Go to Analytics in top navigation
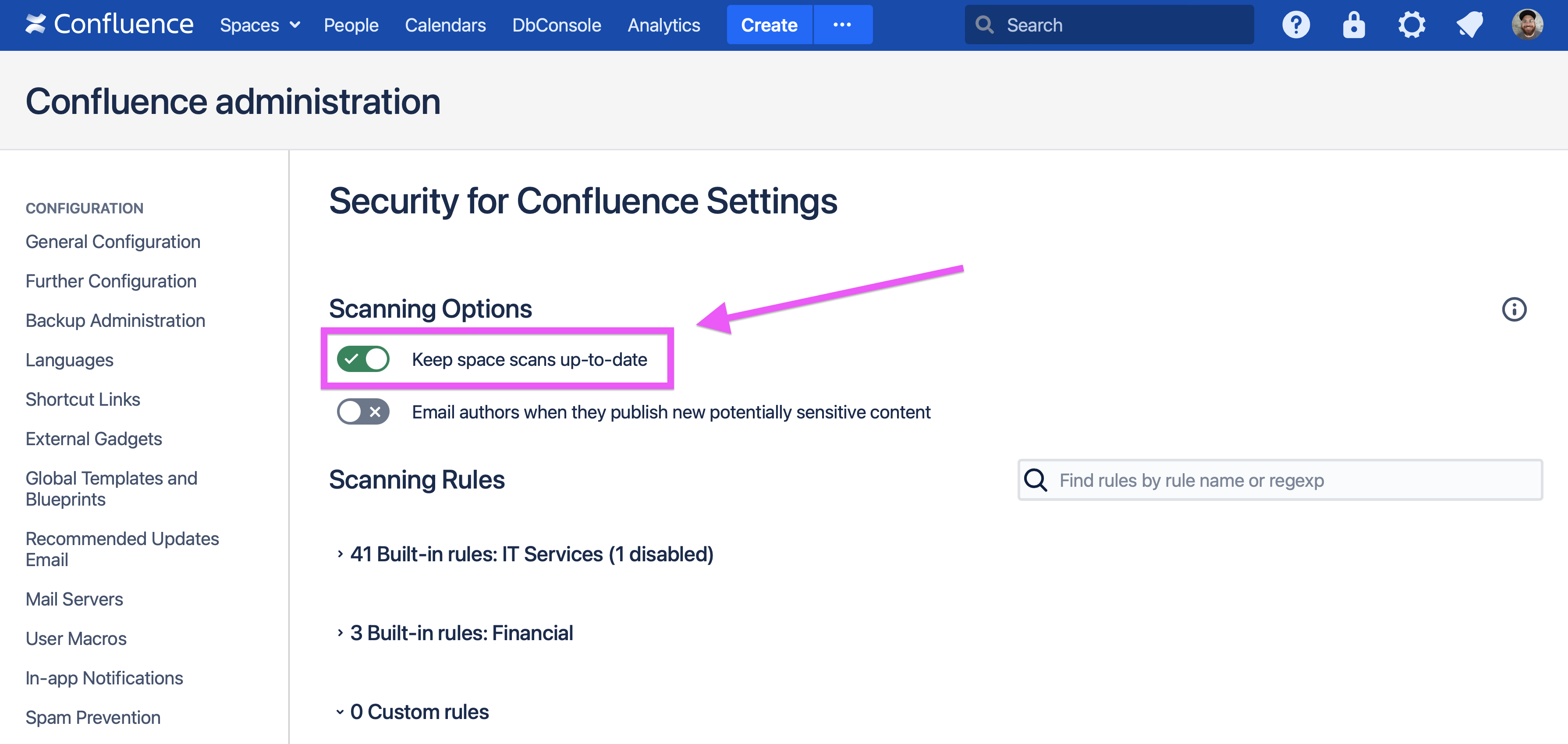 (x=663, y=25)
